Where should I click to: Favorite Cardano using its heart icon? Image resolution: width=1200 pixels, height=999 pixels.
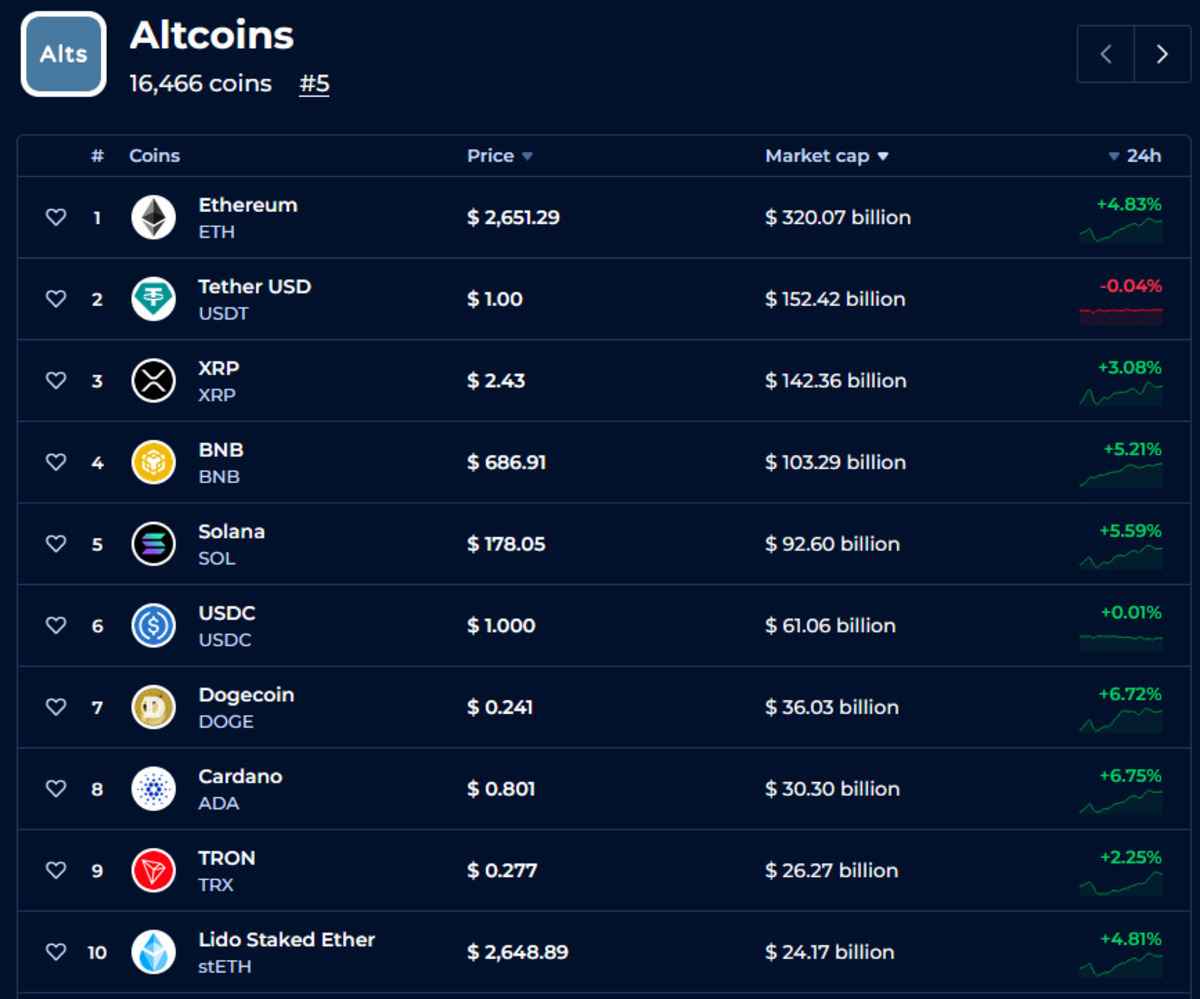pos(55,788)
